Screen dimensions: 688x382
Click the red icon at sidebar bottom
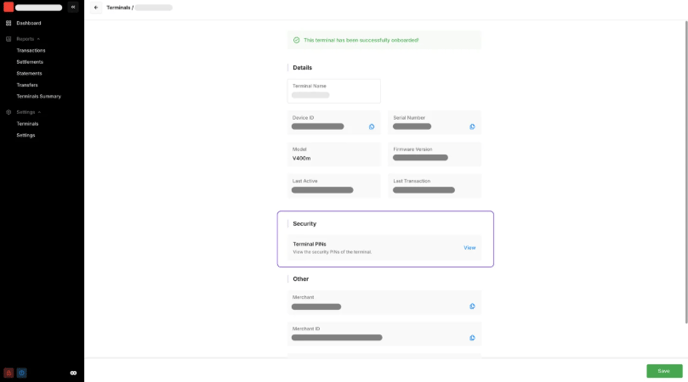[x=8, y=373]
